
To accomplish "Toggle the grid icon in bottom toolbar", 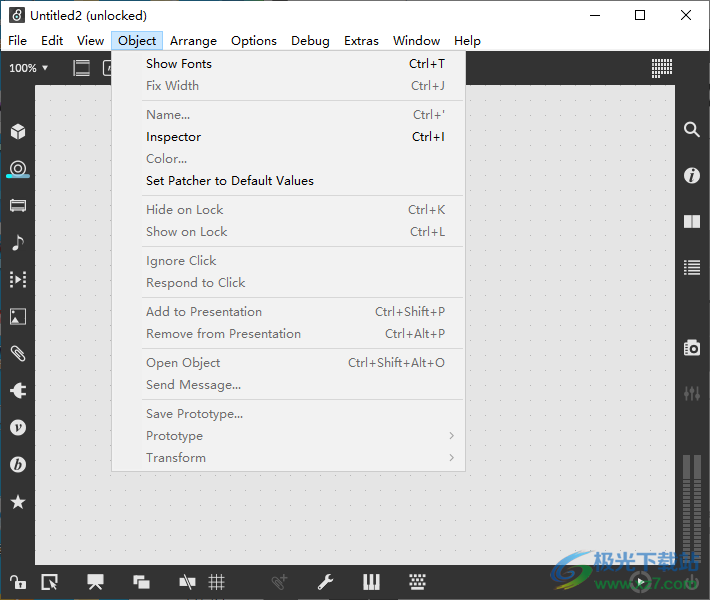I will 216,582.
